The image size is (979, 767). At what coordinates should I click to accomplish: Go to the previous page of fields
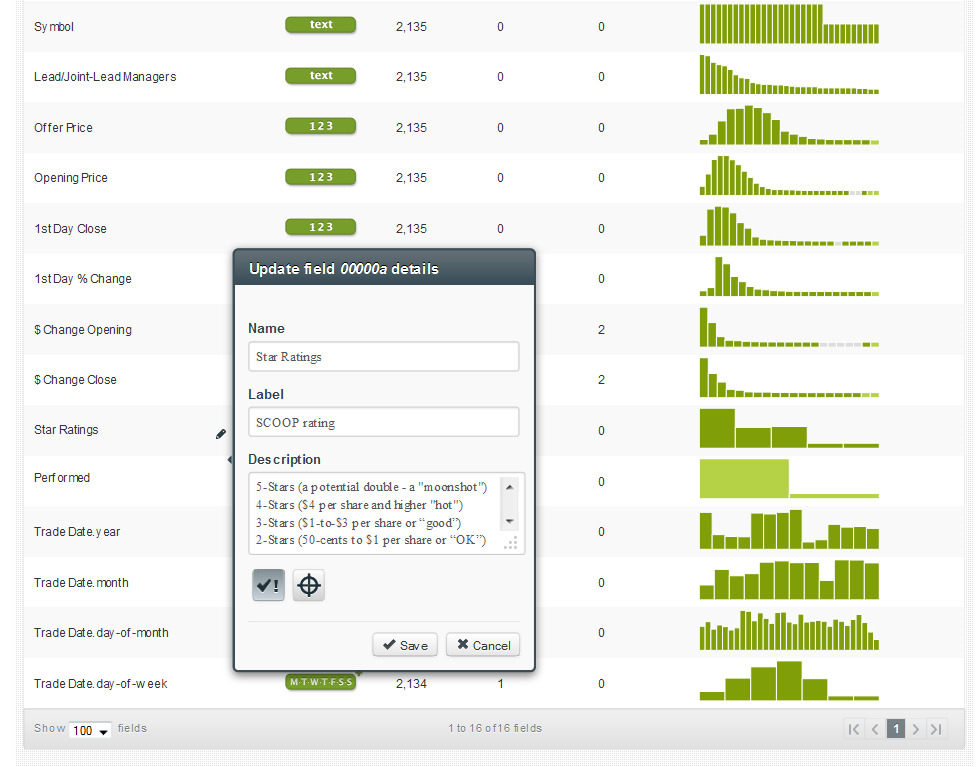pyautogui.click(x=875, y=729)
